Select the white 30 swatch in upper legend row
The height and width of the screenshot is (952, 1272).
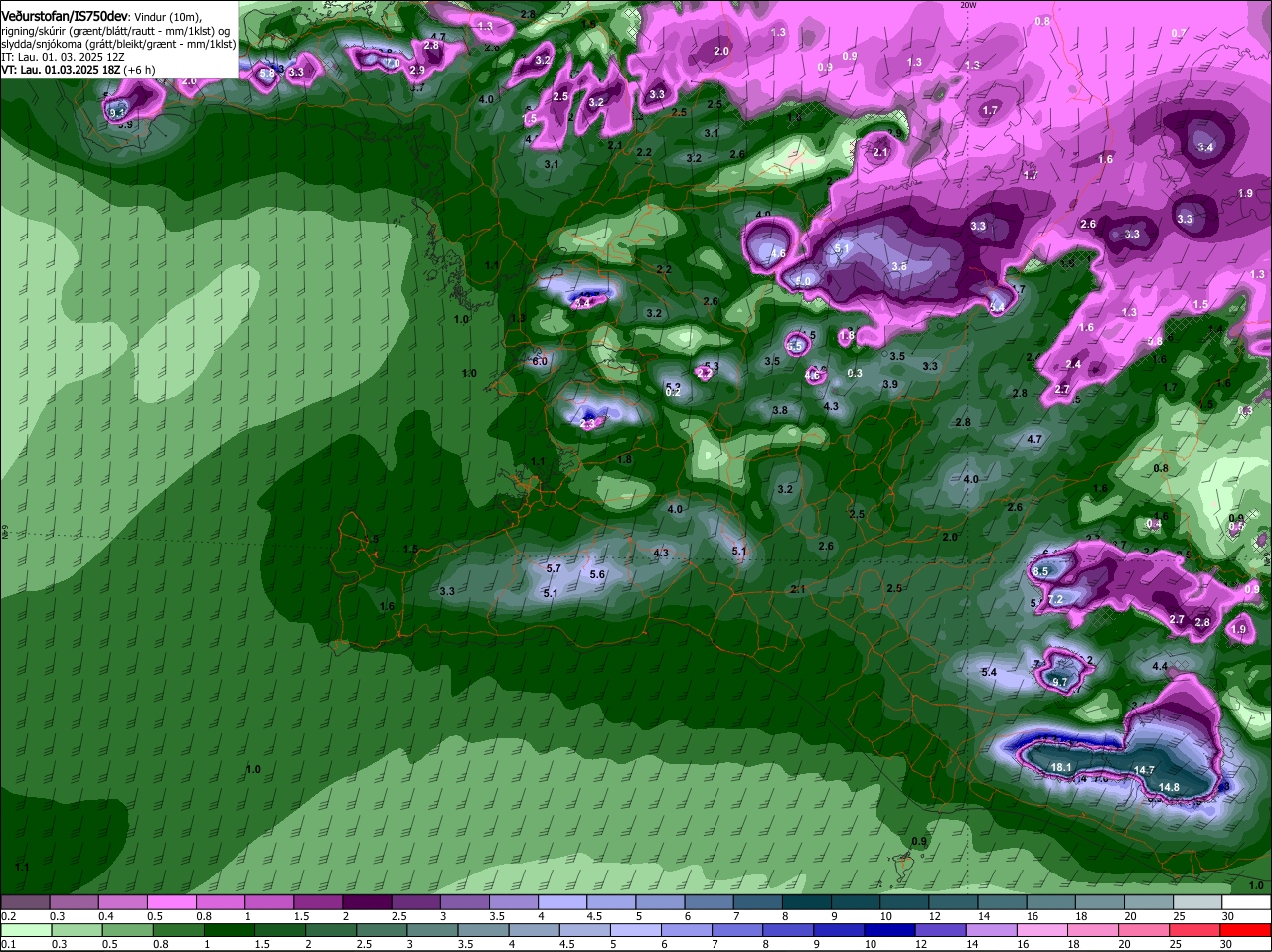pyautogui.click(x=1247, y=901)
